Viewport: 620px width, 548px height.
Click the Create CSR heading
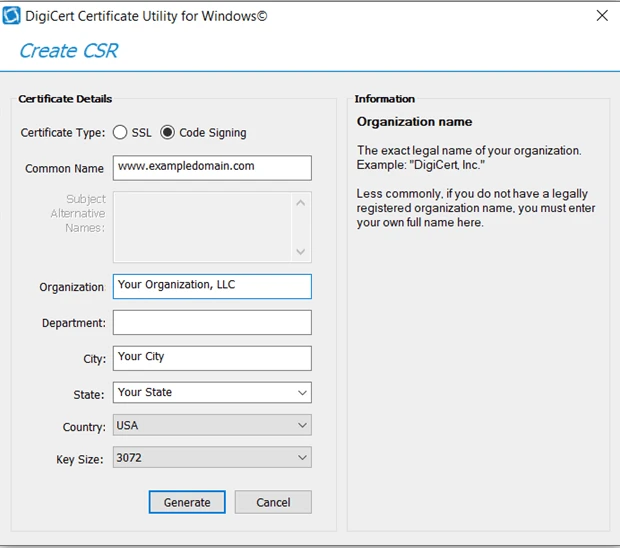pyautogui.click(x=68, y=51)
